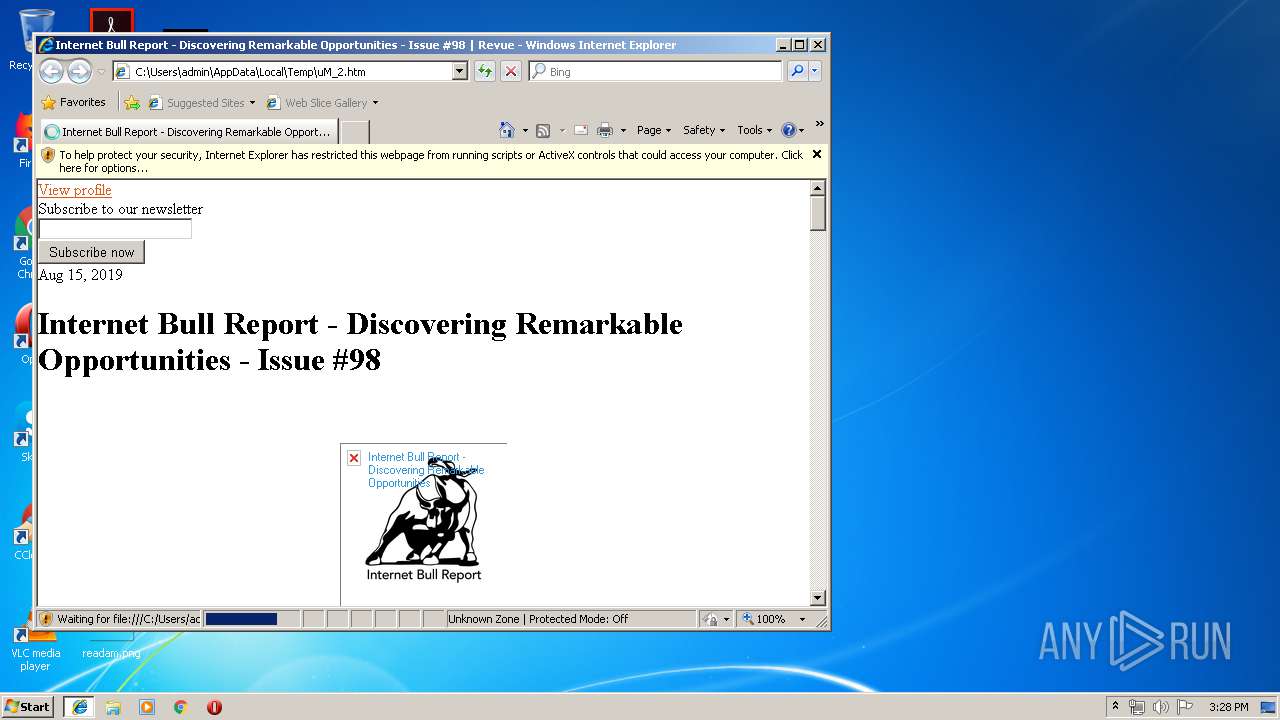Click 'Unknown Zone | Protected Mode: Off' status text
1280x720 pixels.
538,619
